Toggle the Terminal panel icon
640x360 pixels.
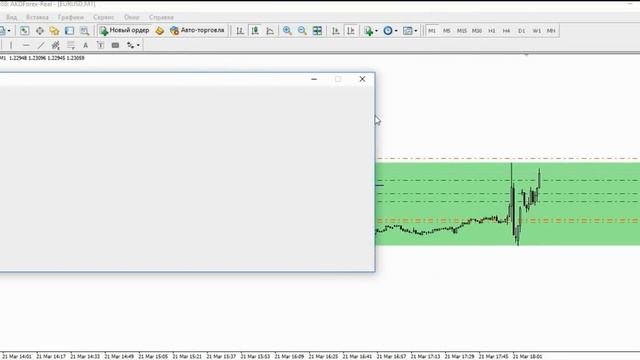click(x=69, y=31)
